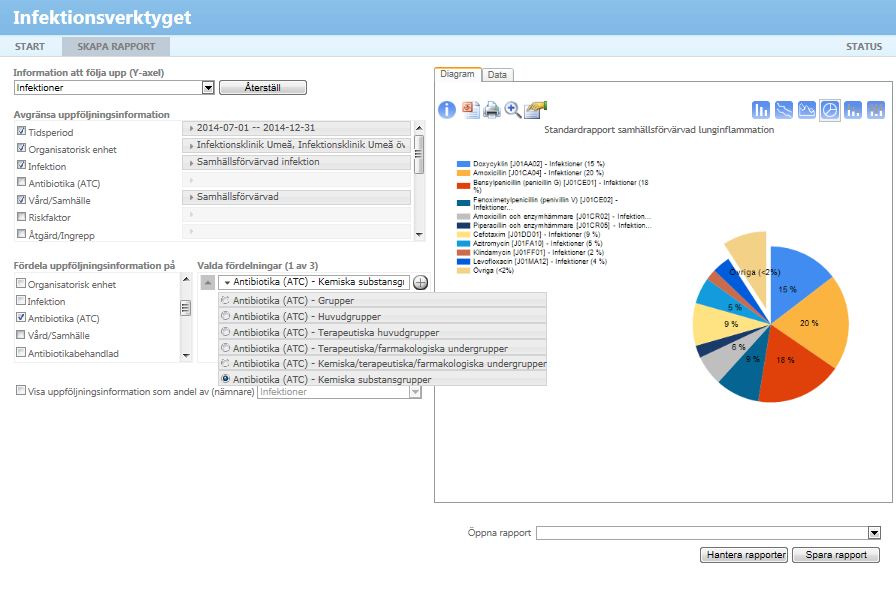Print the diagram with printer icon

point(491,110)
